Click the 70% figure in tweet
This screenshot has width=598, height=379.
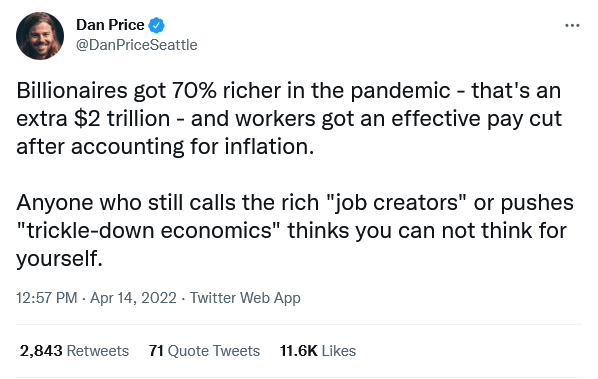point(194,91)
